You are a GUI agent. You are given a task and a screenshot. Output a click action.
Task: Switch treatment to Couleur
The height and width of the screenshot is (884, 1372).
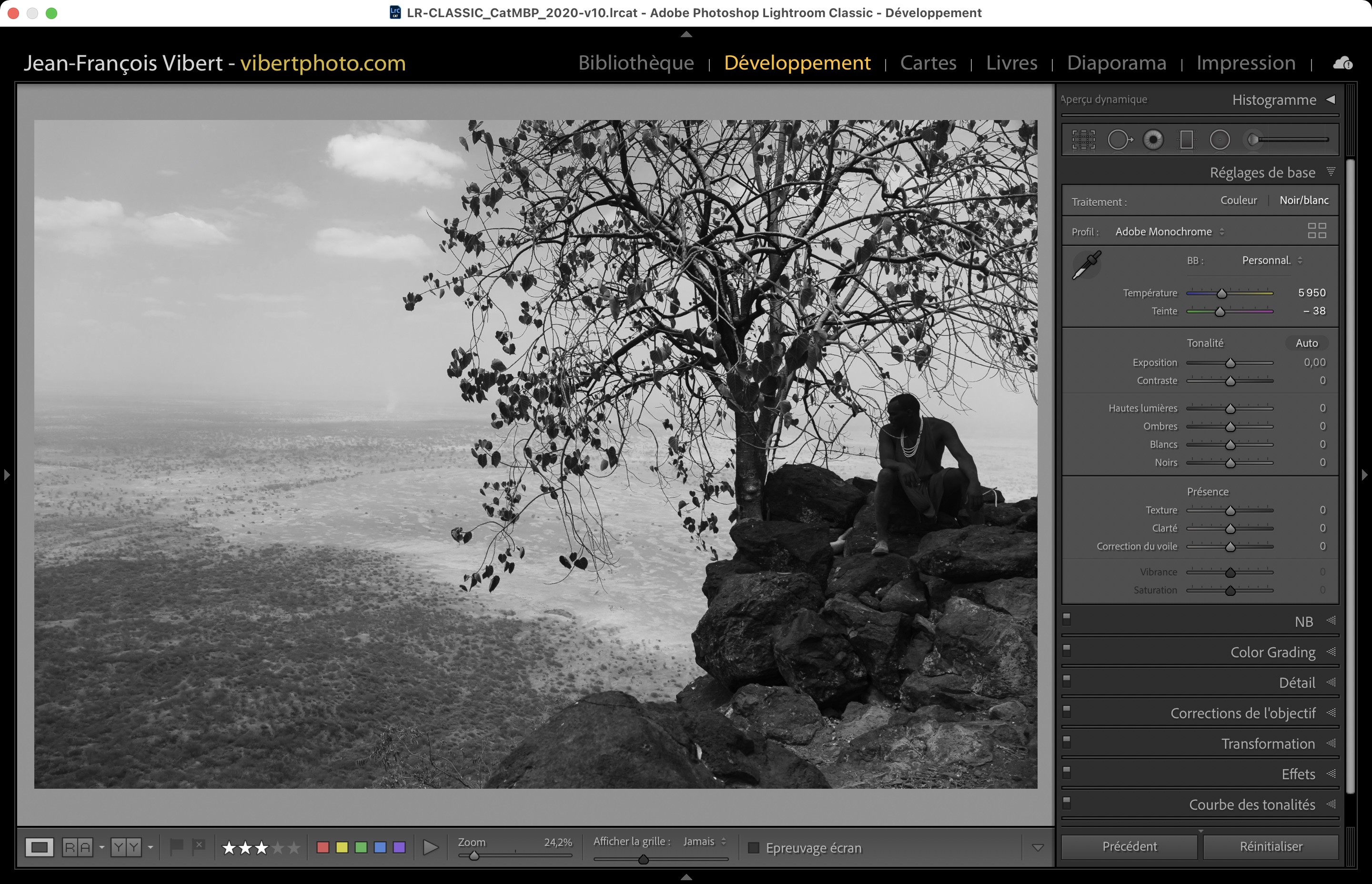tap(1238, 201)
